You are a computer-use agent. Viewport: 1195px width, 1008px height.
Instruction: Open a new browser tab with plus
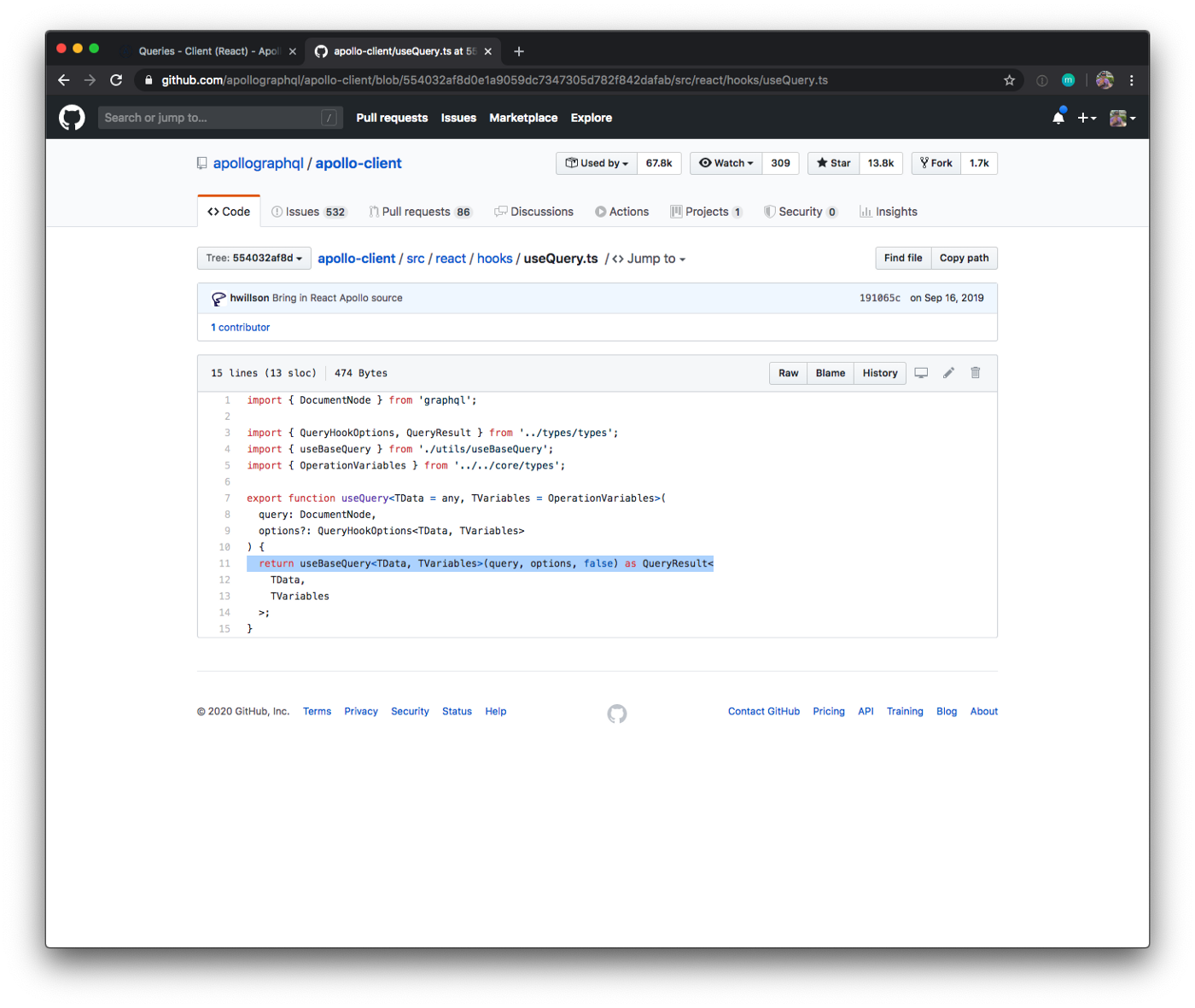519,51
